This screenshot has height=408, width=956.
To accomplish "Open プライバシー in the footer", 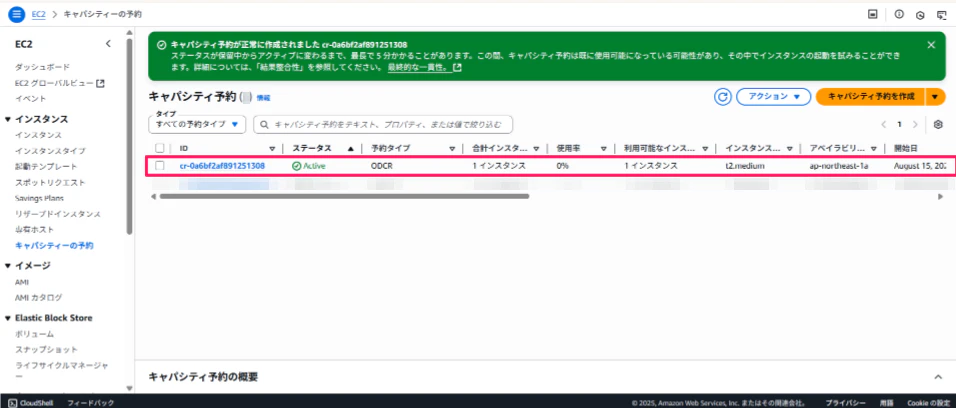I will point(846,403).
